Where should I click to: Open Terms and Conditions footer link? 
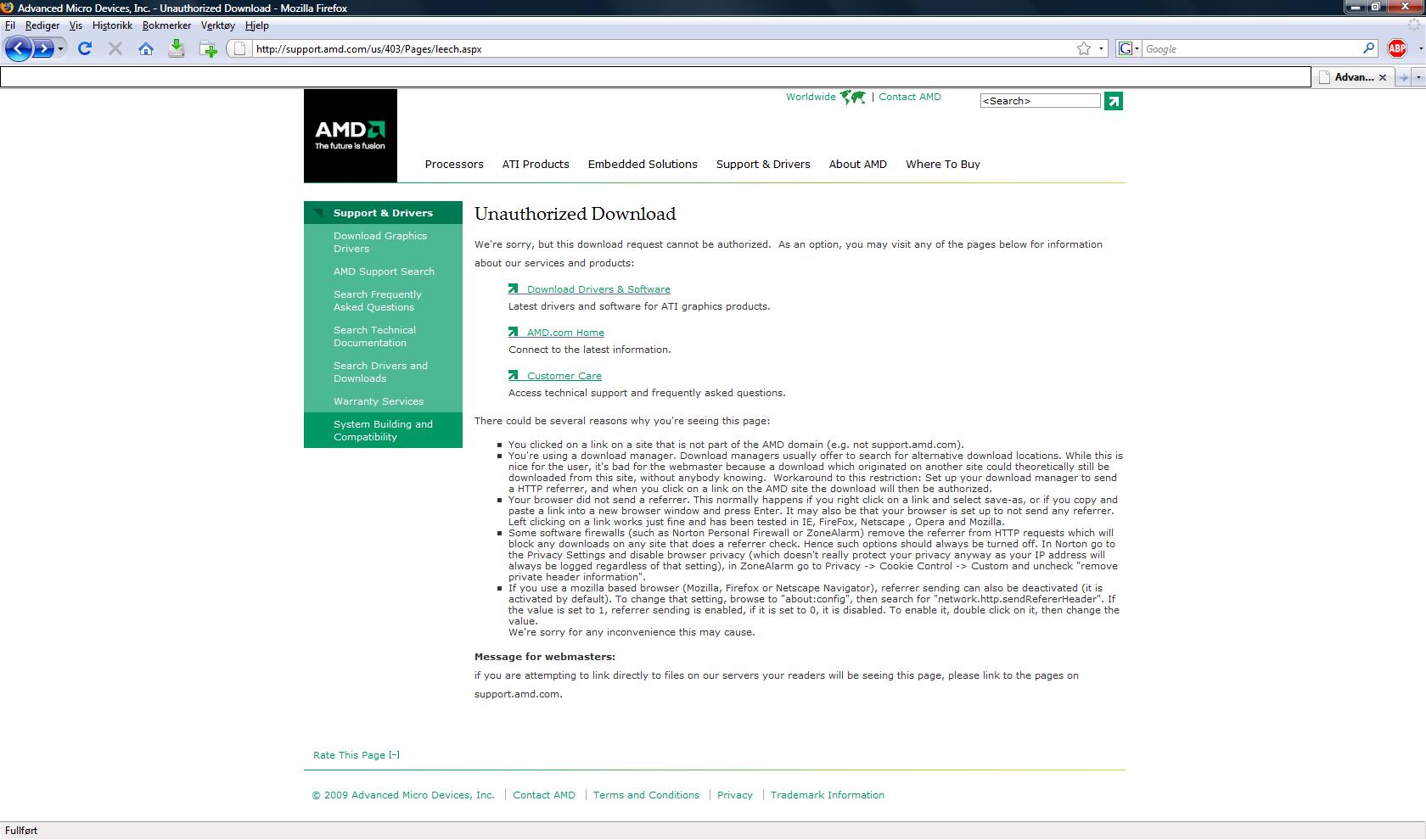[x=646, y=795]
